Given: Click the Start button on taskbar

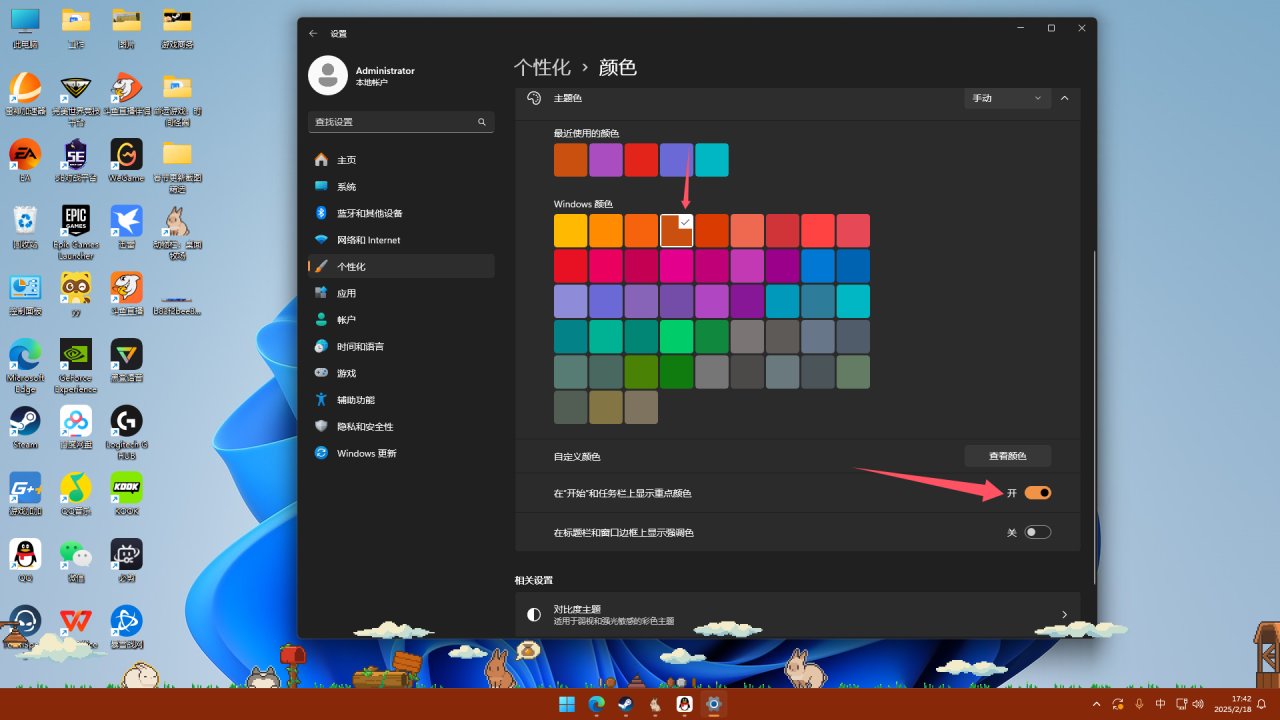Looking at the screenshot, I should (567, 704).
